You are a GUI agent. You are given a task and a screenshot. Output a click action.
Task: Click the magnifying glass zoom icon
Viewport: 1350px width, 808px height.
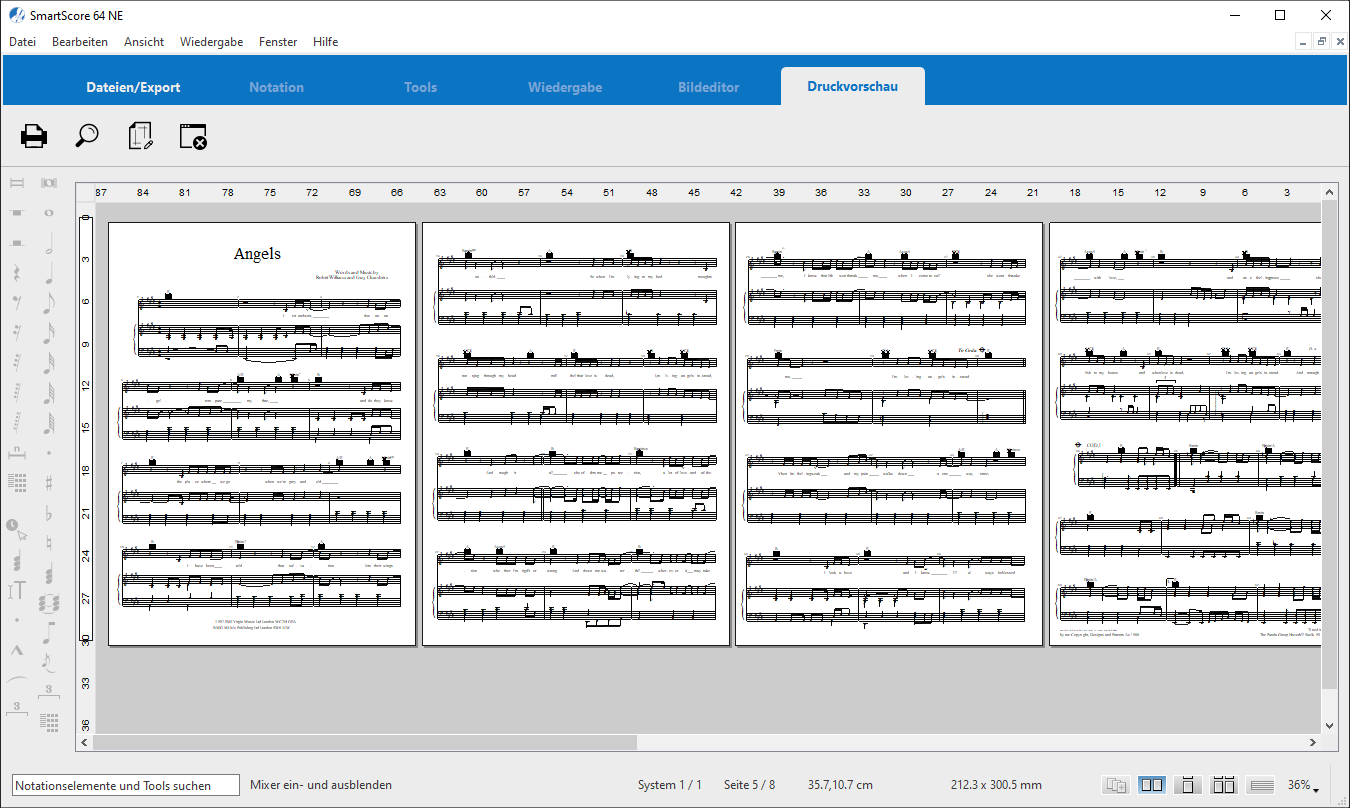click(87, 136)
